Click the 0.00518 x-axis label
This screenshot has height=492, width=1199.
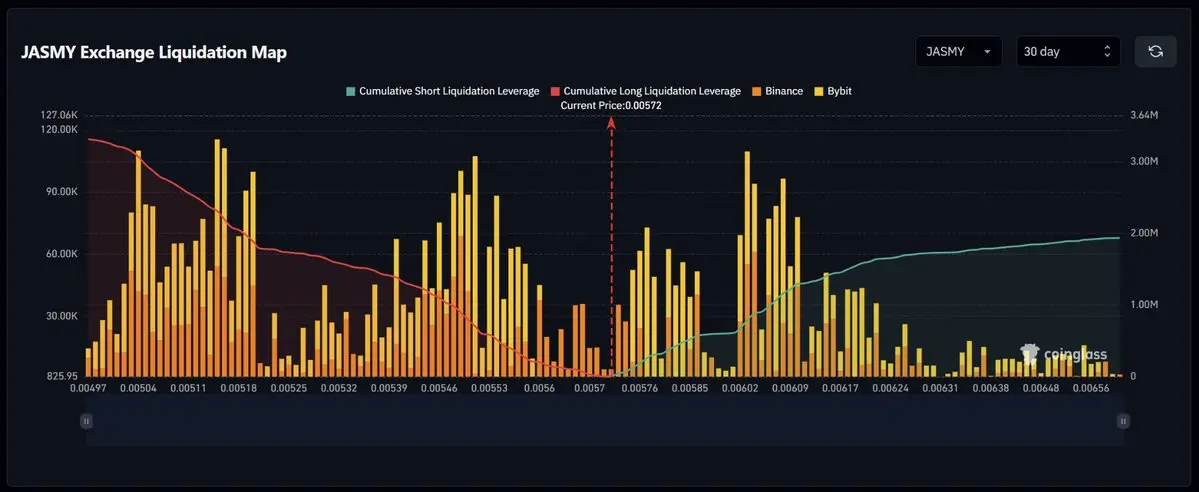pyautogui.click(x=239, y=389)
